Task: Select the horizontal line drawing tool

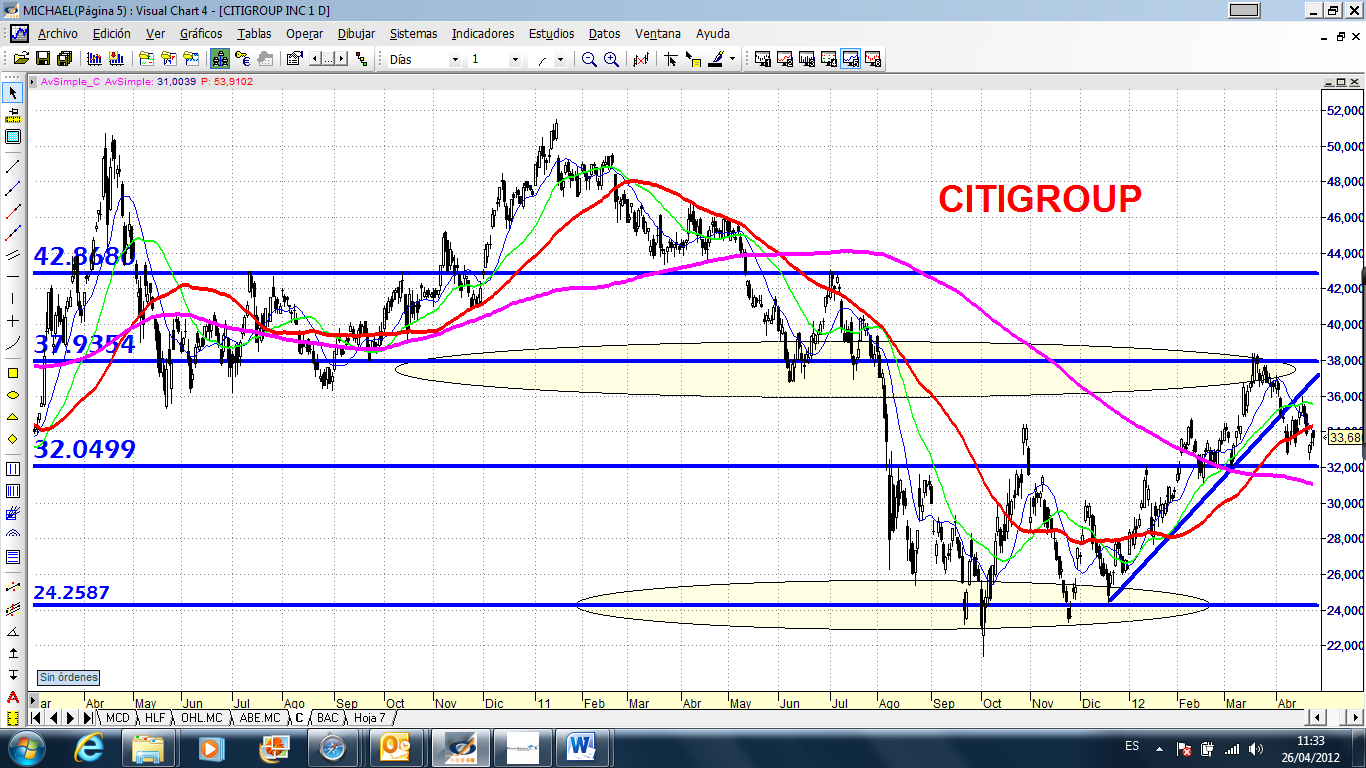Action: 13,276
